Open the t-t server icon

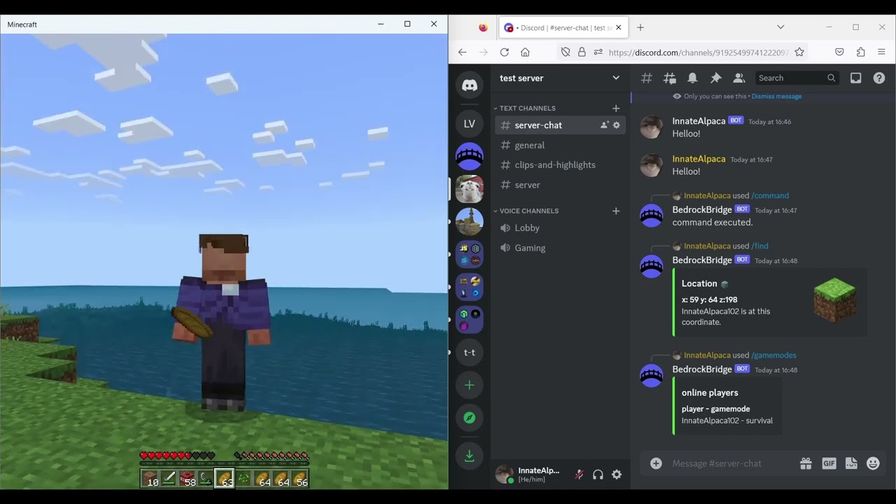point(469,353)
